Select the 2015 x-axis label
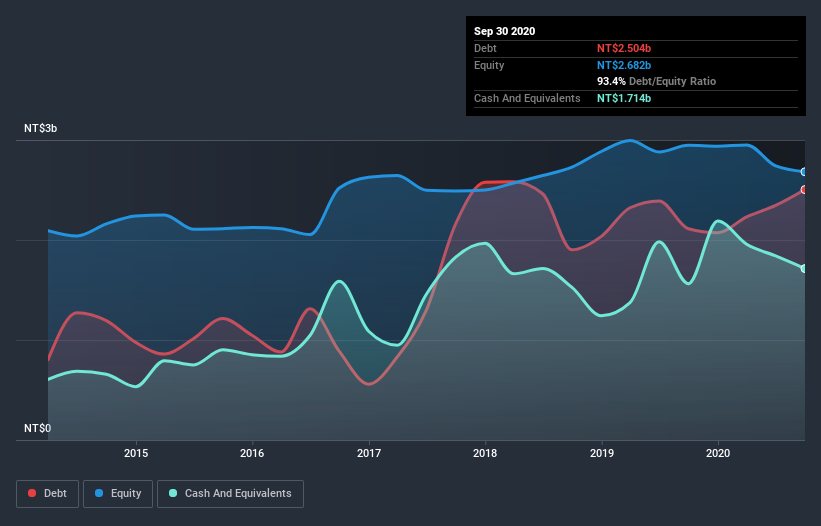This screenshot has height=526, width=821. pos(136,453)
